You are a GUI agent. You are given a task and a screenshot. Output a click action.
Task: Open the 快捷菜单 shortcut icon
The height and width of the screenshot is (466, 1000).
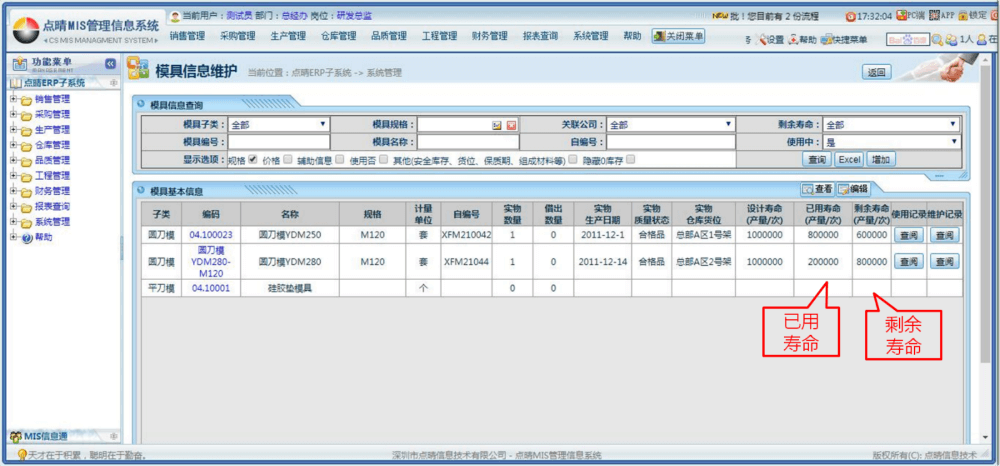coord(828,40)
